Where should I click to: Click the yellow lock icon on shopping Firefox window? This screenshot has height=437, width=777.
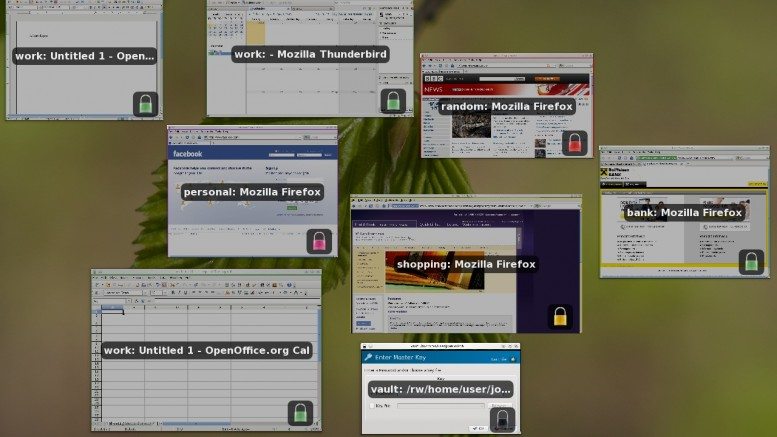[560, 316]
